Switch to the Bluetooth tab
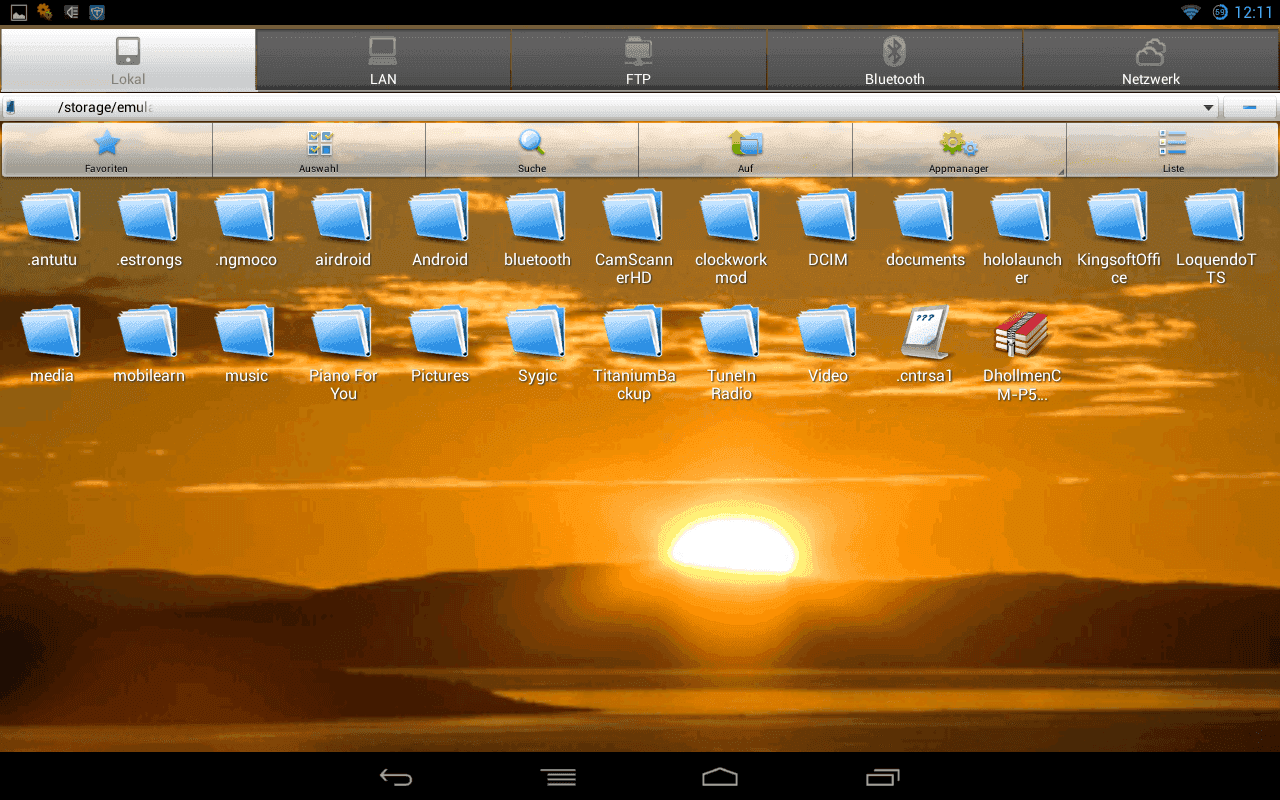 (x=894, y=60)
